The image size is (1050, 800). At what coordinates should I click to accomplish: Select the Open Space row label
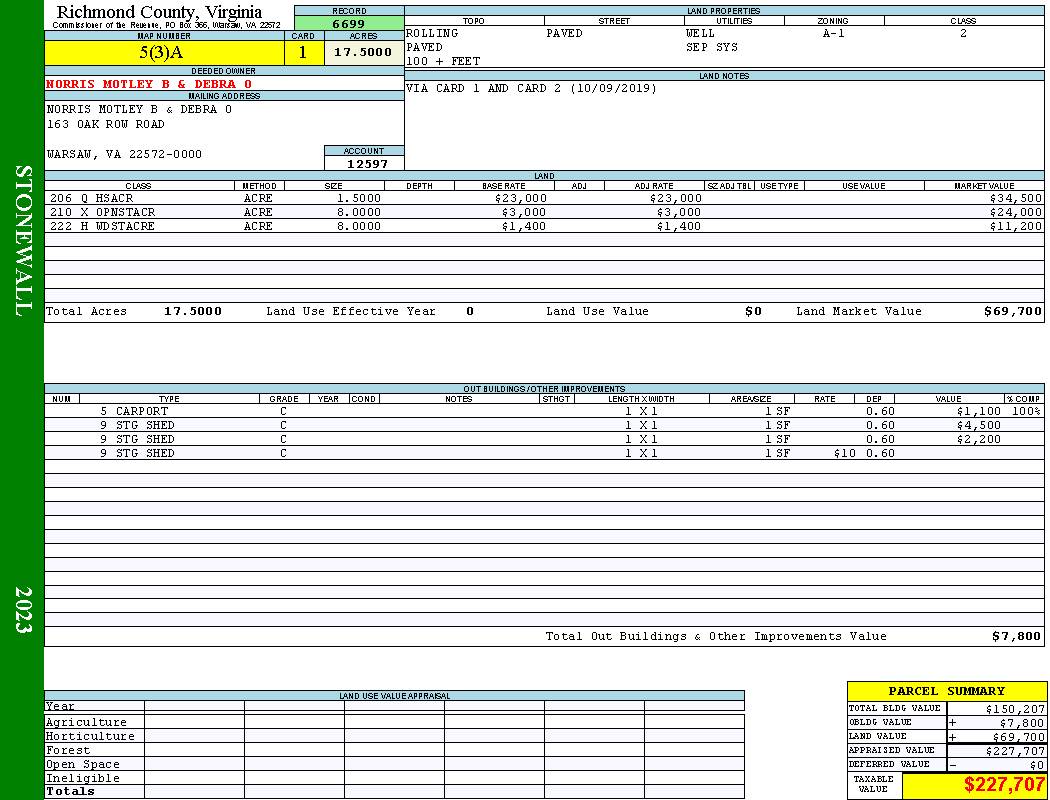(x=82, y=765)
